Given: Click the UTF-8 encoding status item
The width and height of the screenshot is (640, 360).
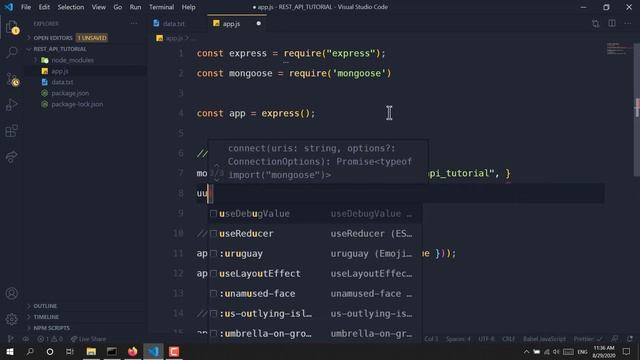Looking at the screenshot, I should pyautogui.click(x=486, y=339).
